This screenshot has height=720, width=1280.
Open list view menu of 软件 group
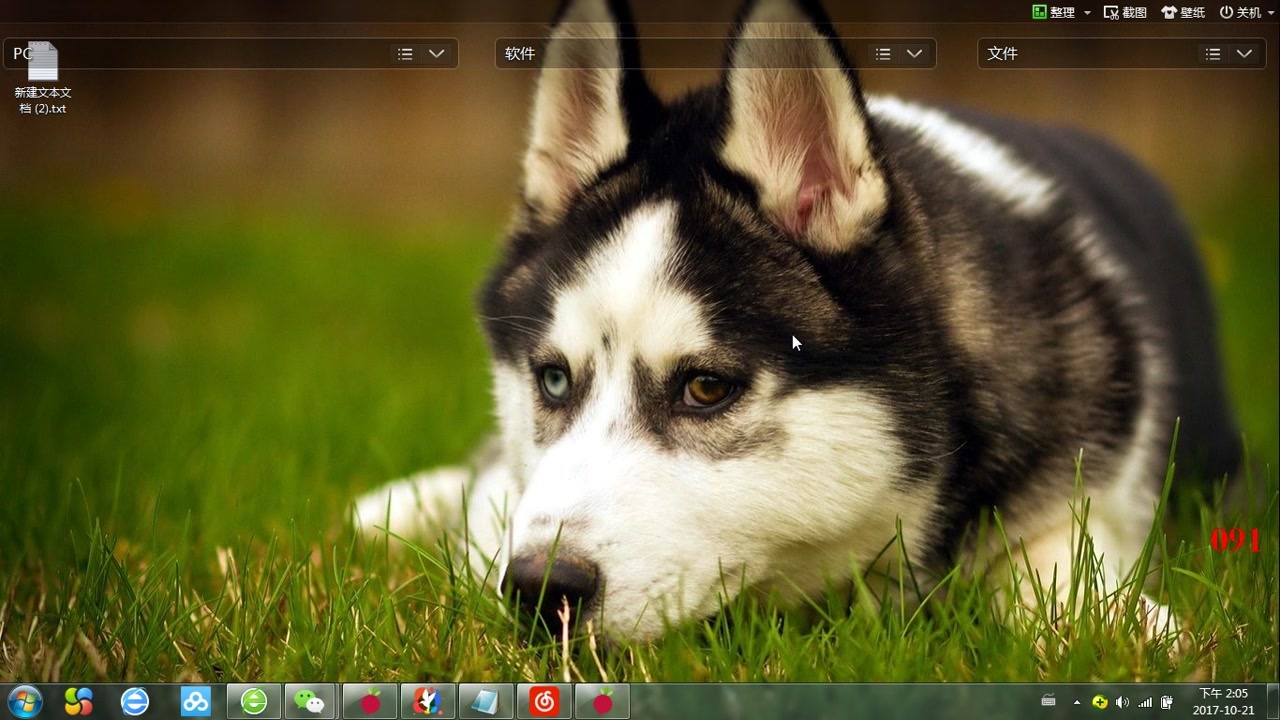click(883, 54)
